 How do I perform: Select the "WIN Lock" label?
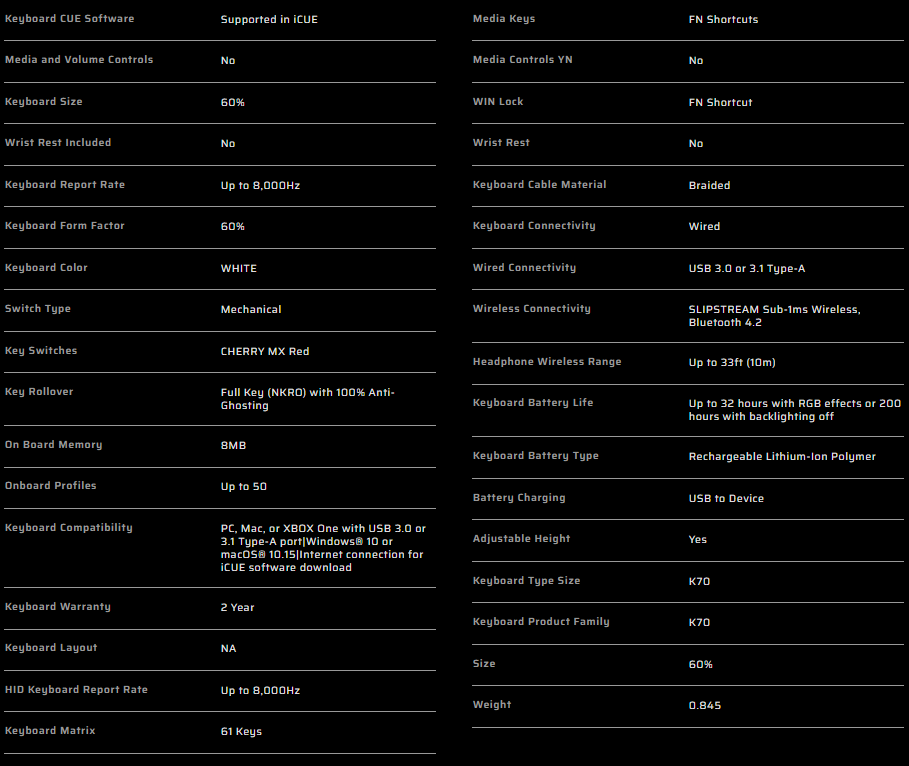[x=498, y=102]
